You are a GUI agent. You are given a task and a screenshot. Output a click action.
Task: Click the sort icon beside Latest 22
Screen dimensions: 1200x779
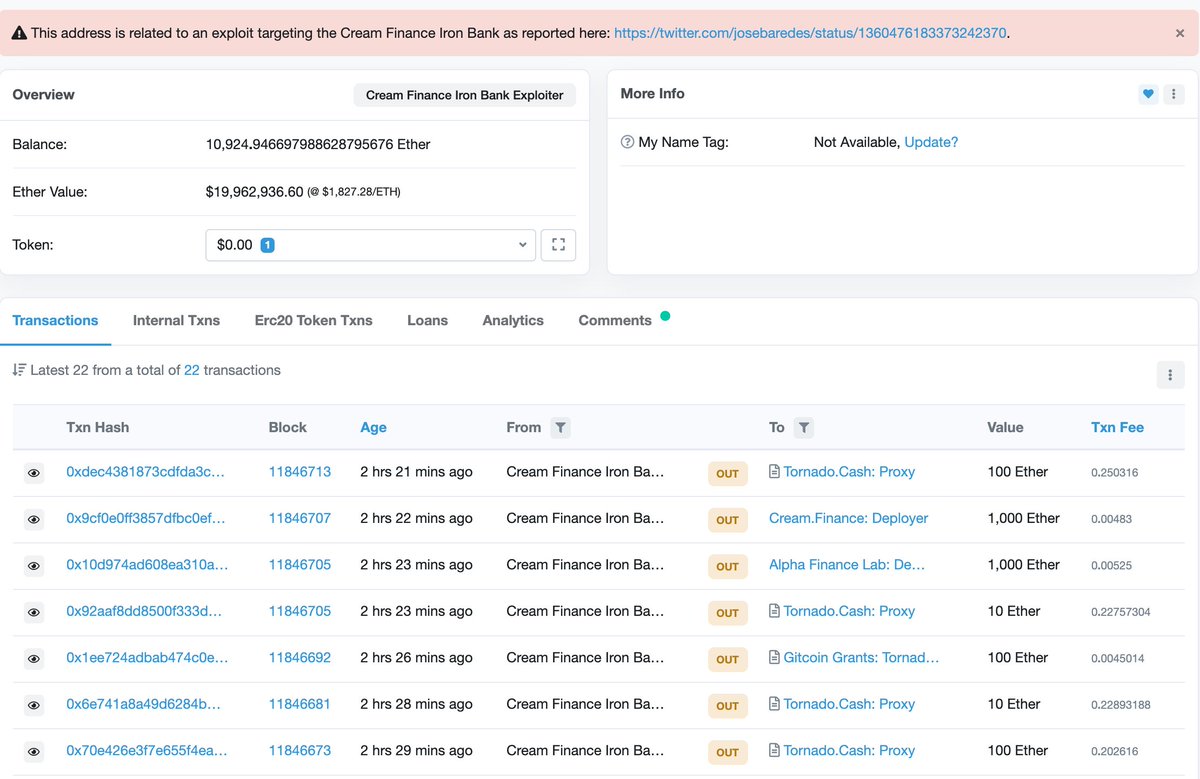19,370
